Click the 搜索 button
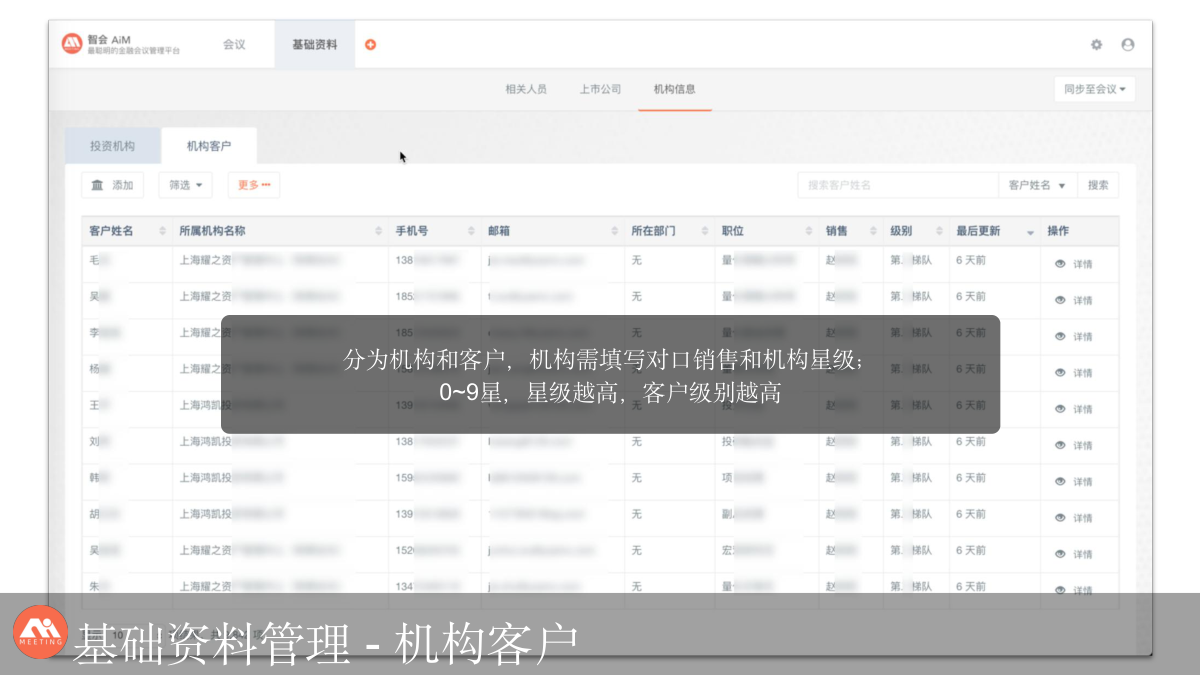This screenshot has height=675, width=1200. coord(1098,185)
